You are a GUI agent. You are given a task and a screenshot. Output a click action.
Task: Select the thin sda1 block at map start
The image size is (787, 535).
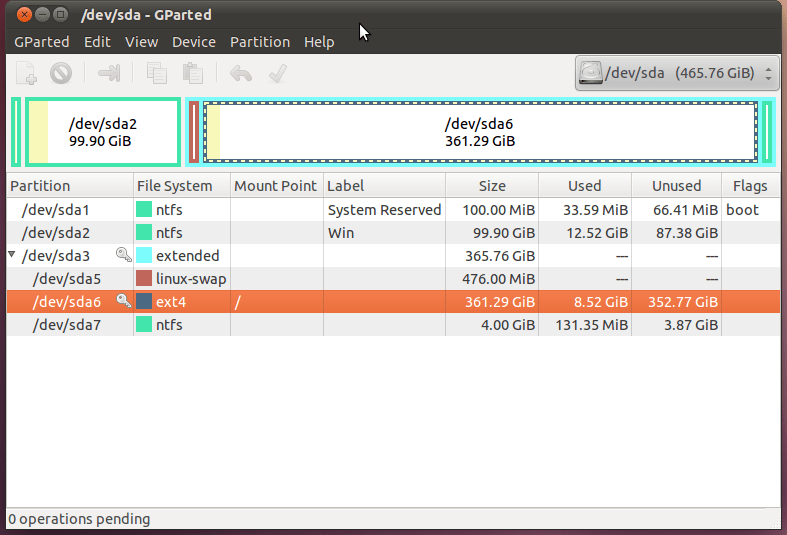pos(16,132)
